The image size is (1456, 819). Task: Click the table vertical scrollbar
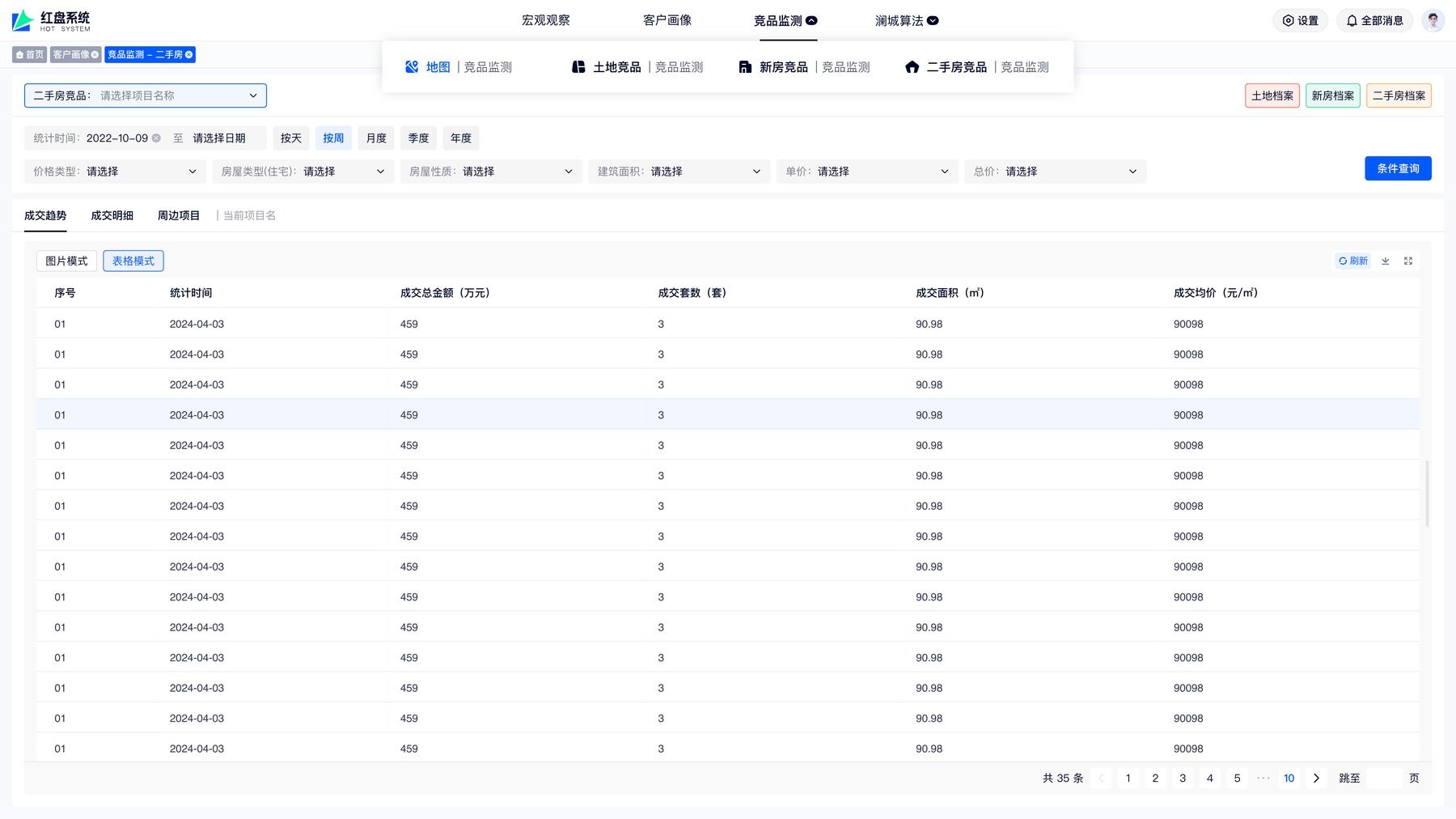1427,494
